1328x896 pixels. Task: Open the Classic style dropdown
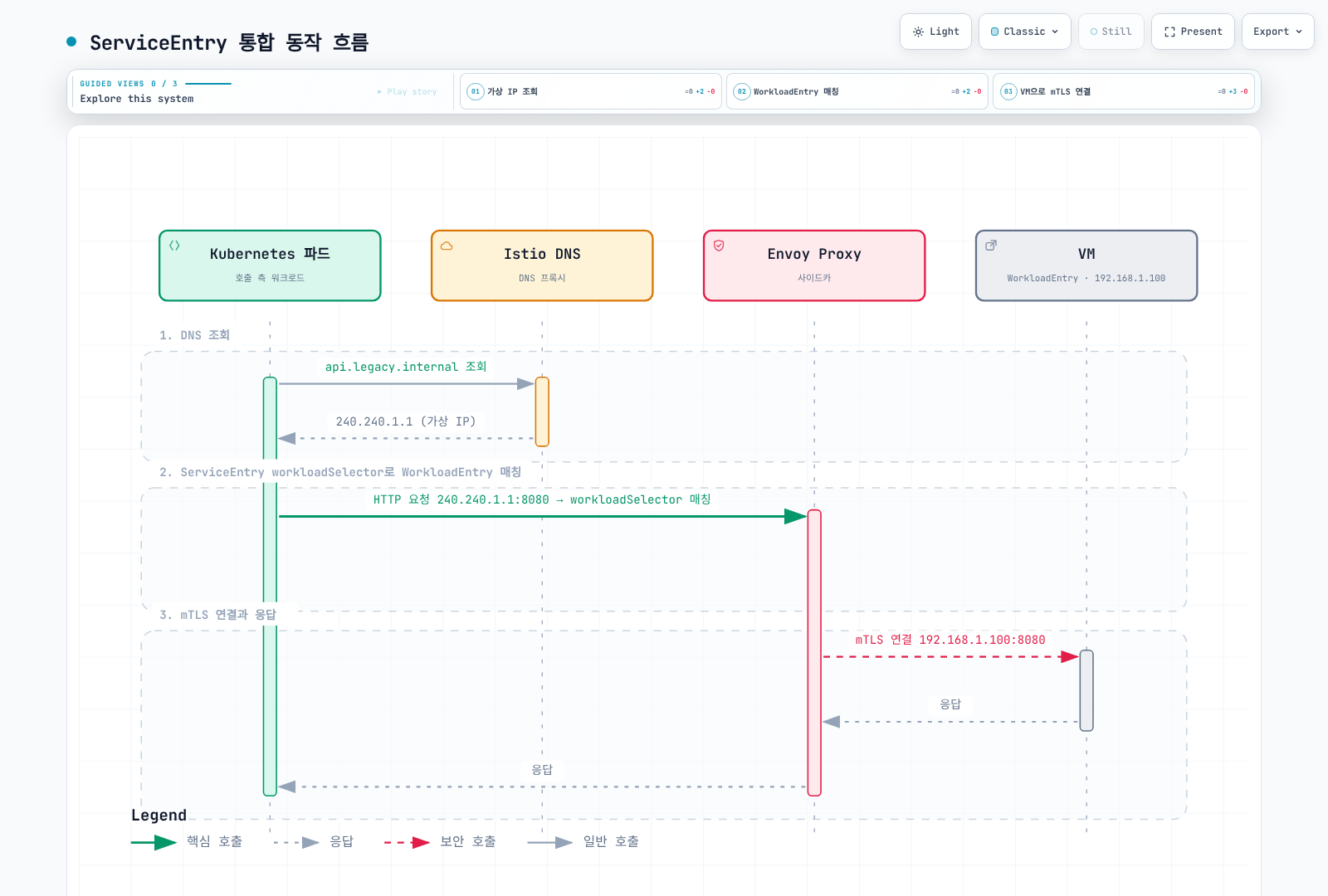[1024, 32]
